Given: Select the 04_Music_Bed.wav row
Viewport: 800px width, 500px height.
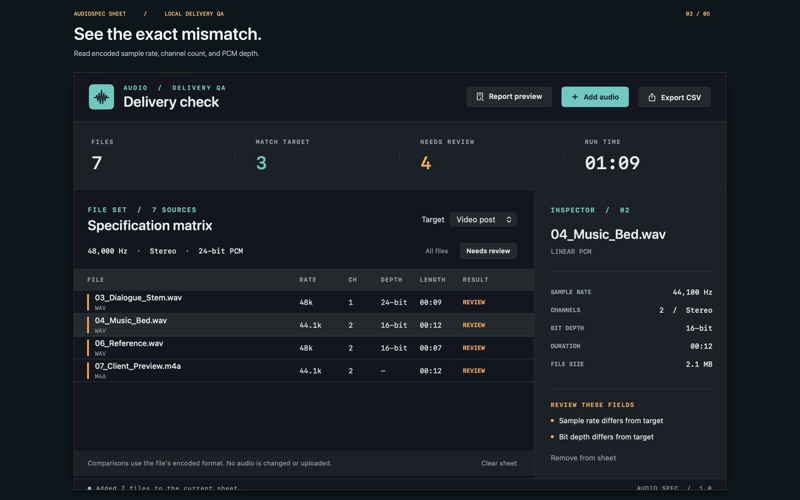Looking at the screenshot, I should (x=304, y=325).
